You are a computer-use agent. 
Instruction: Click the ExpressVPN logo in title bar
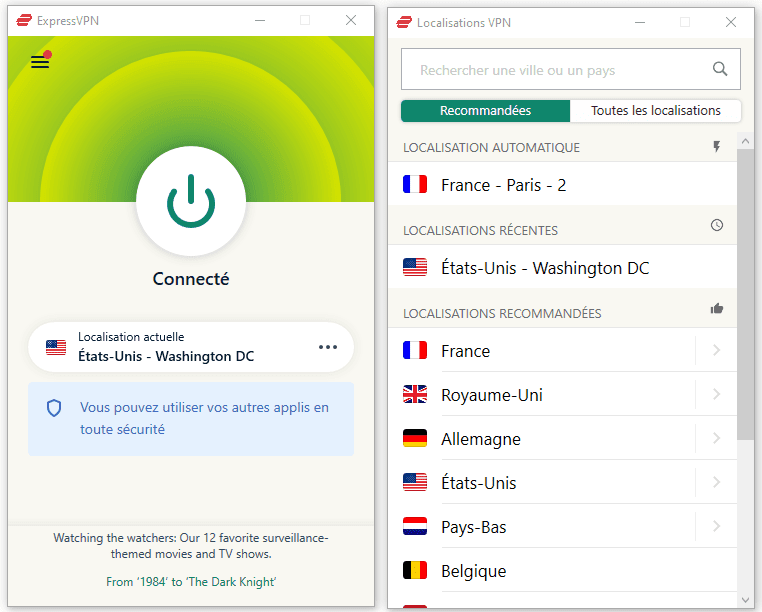click(x=24, y=20)
